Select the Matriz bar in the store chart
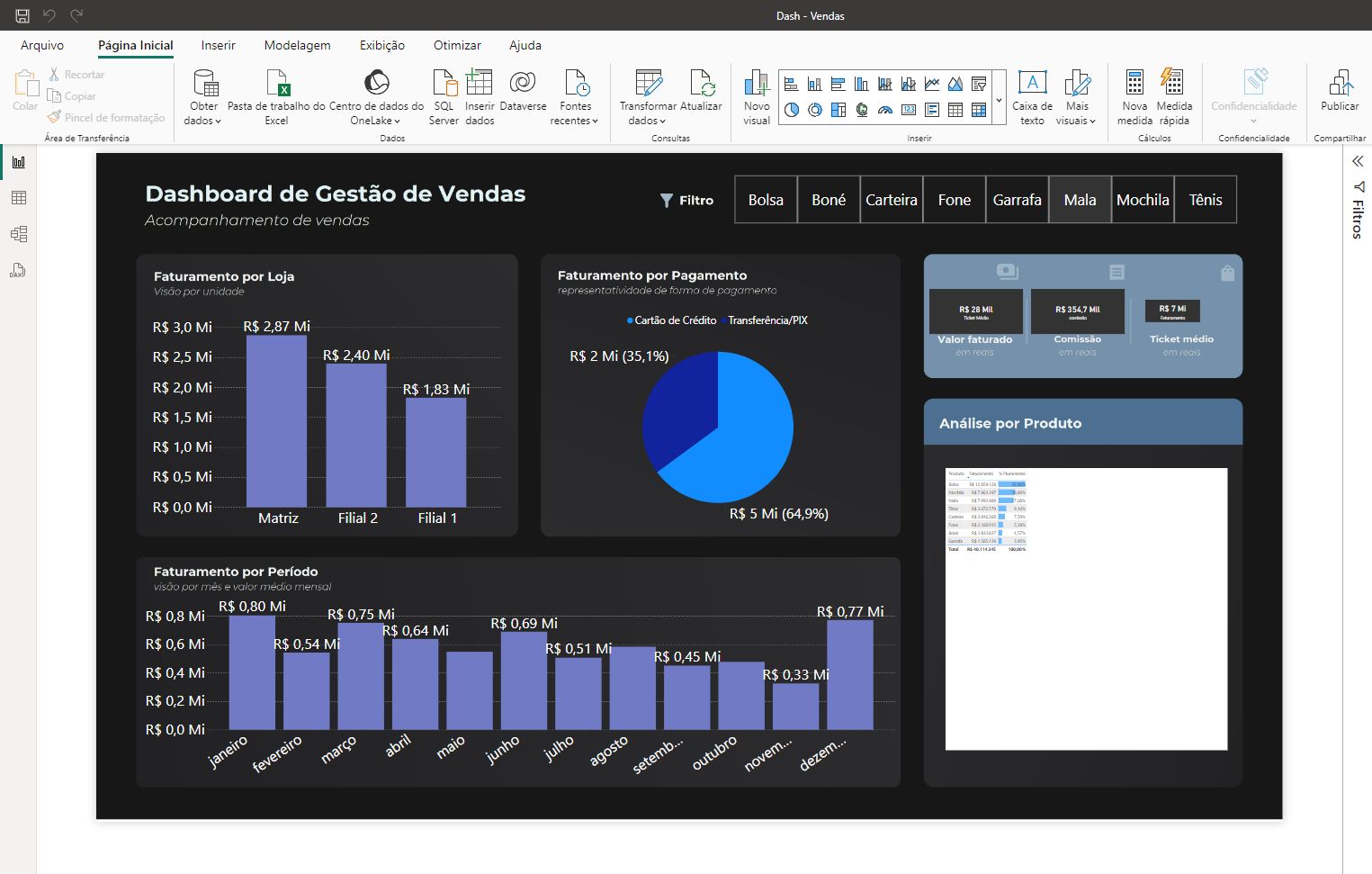This screenshot has width=1372, height=874. [276, 420]
